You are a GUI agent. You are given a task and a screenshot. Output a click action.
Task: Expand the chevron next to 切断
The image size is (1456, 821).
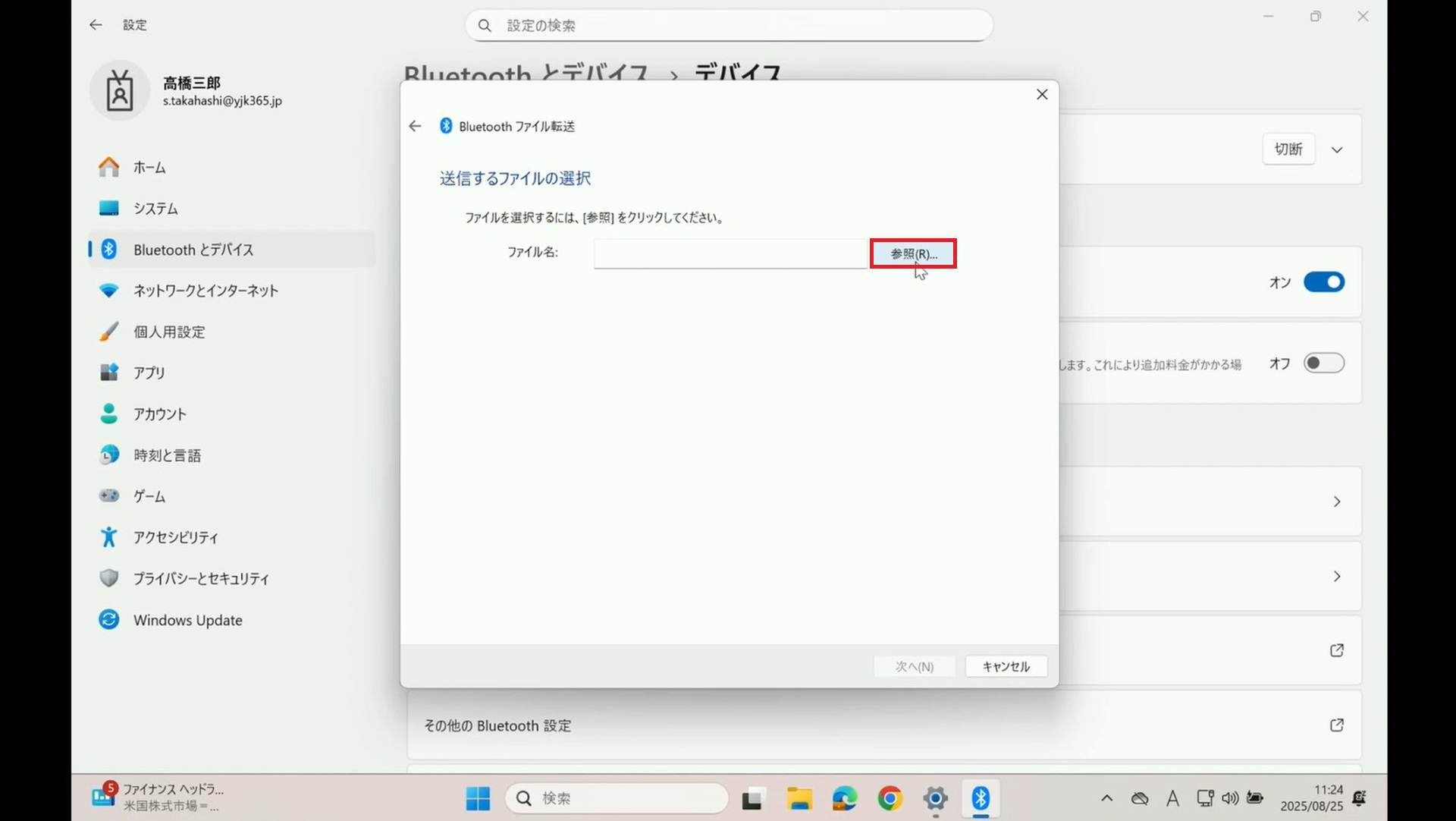tap(1337, 149)
